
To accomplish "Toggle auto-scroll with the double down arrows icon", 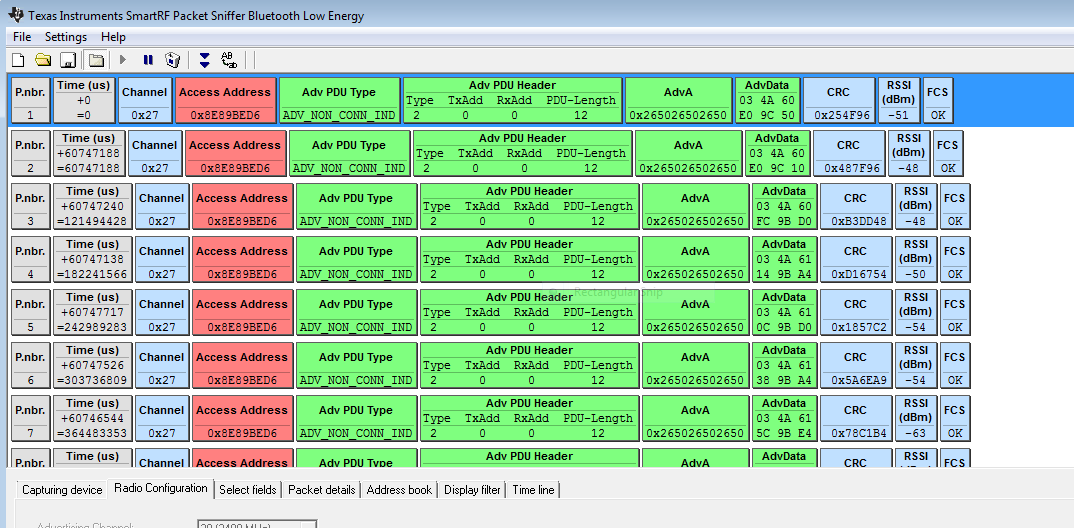I will coord(204,60).
